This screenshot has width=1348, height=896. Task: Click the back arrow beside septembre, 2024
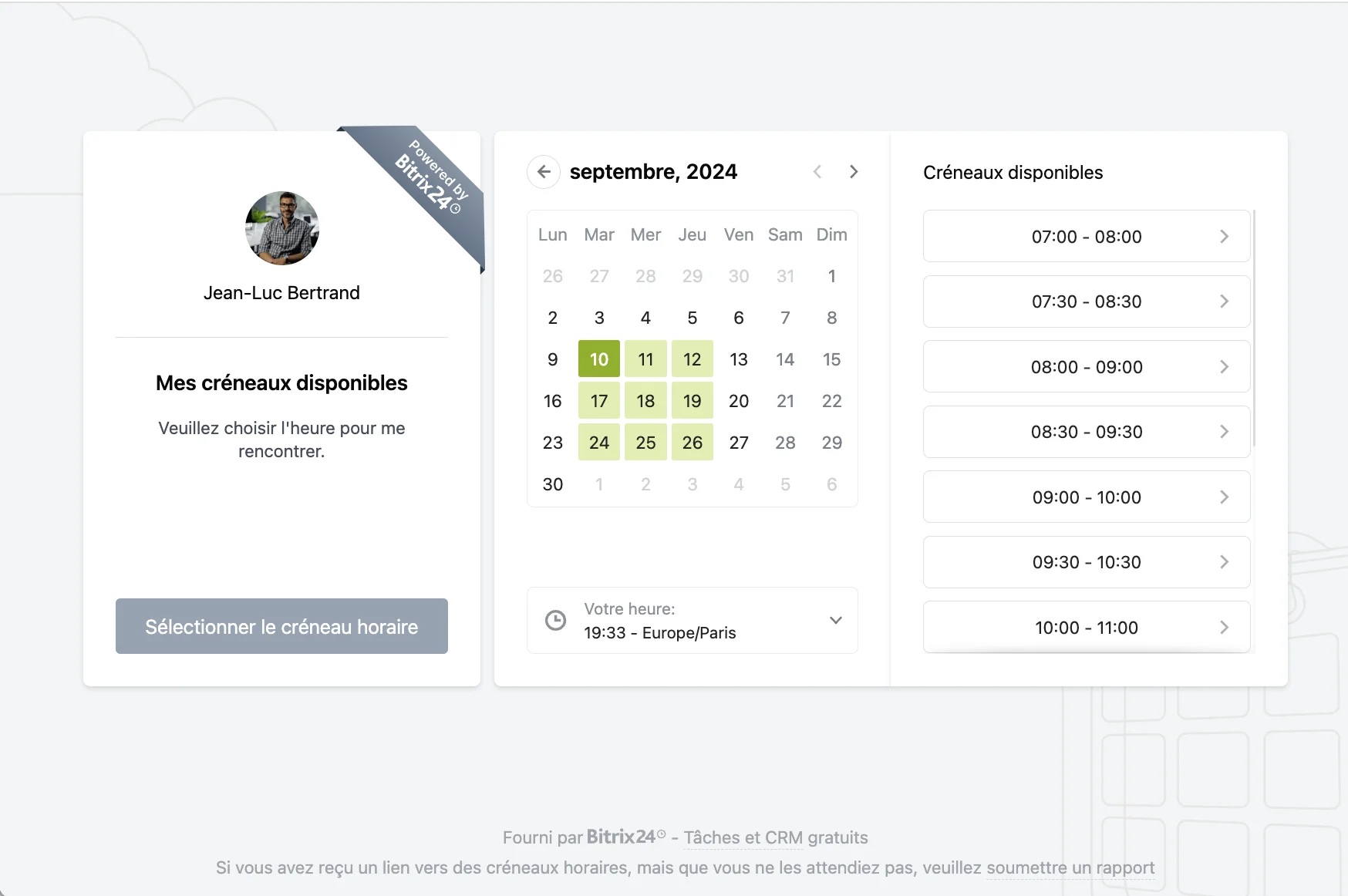(x=544, y=171)
